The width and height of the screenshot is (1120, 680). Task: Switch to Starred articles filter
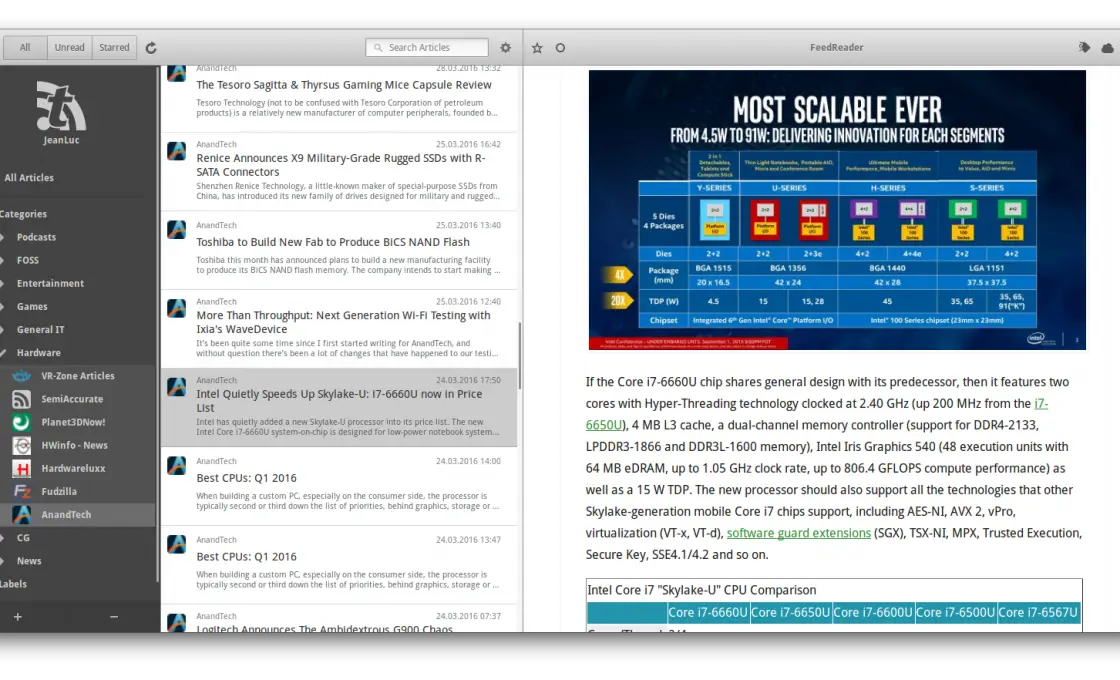(x=114, y=48)
